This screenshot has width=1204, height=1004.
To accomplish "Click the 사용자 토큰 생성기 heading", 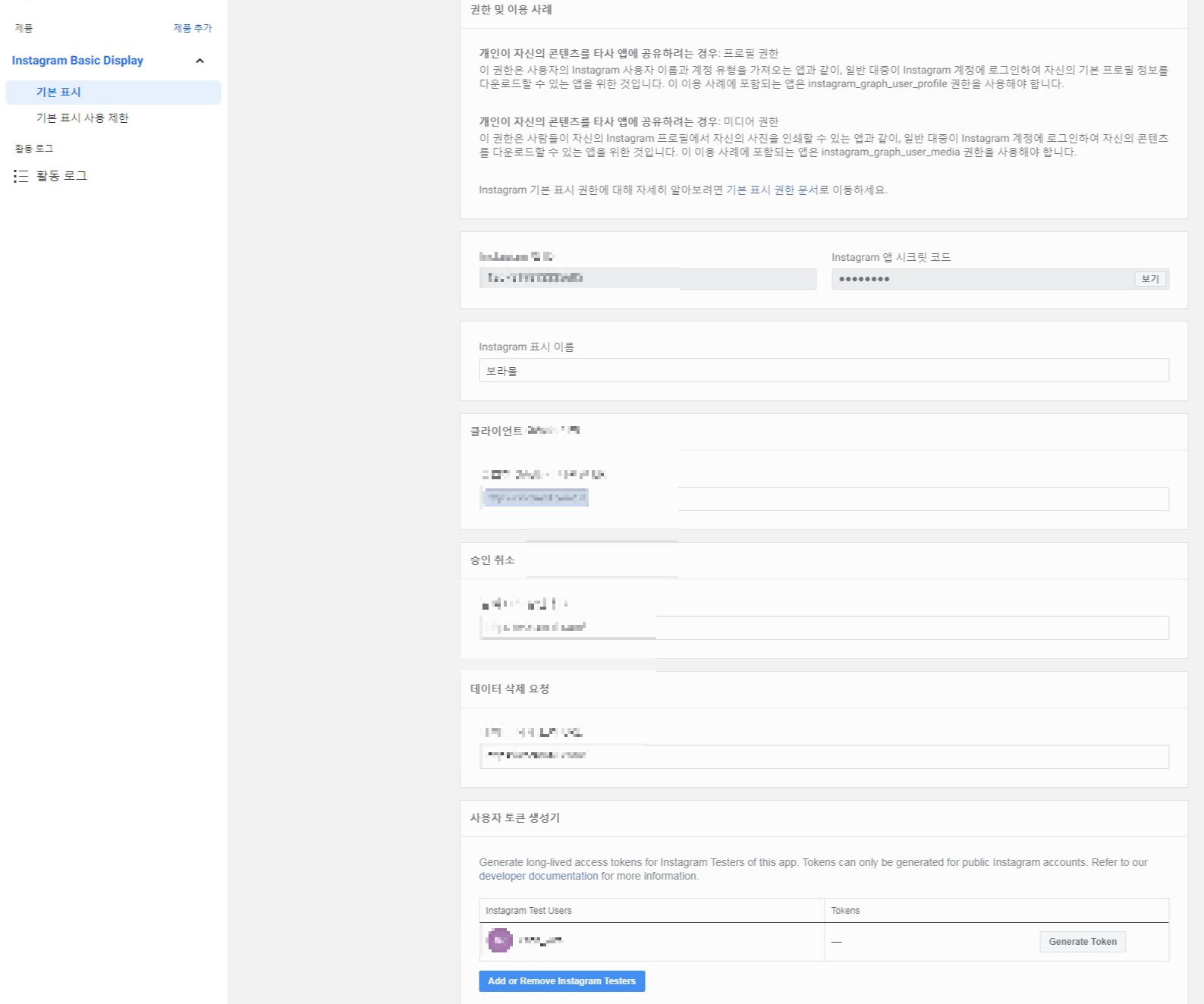I will pyautogui.click(x=514, y=817).
